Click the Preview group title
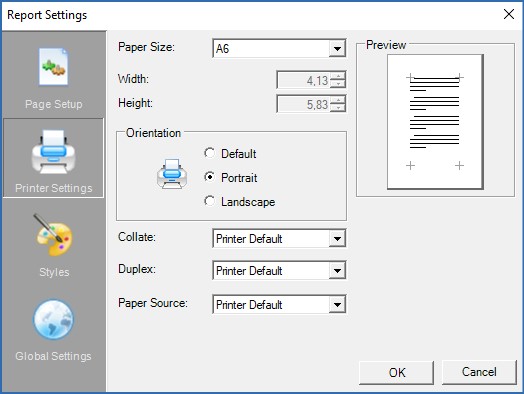Viewport: 524px width, 394px height. coord(386,45)
